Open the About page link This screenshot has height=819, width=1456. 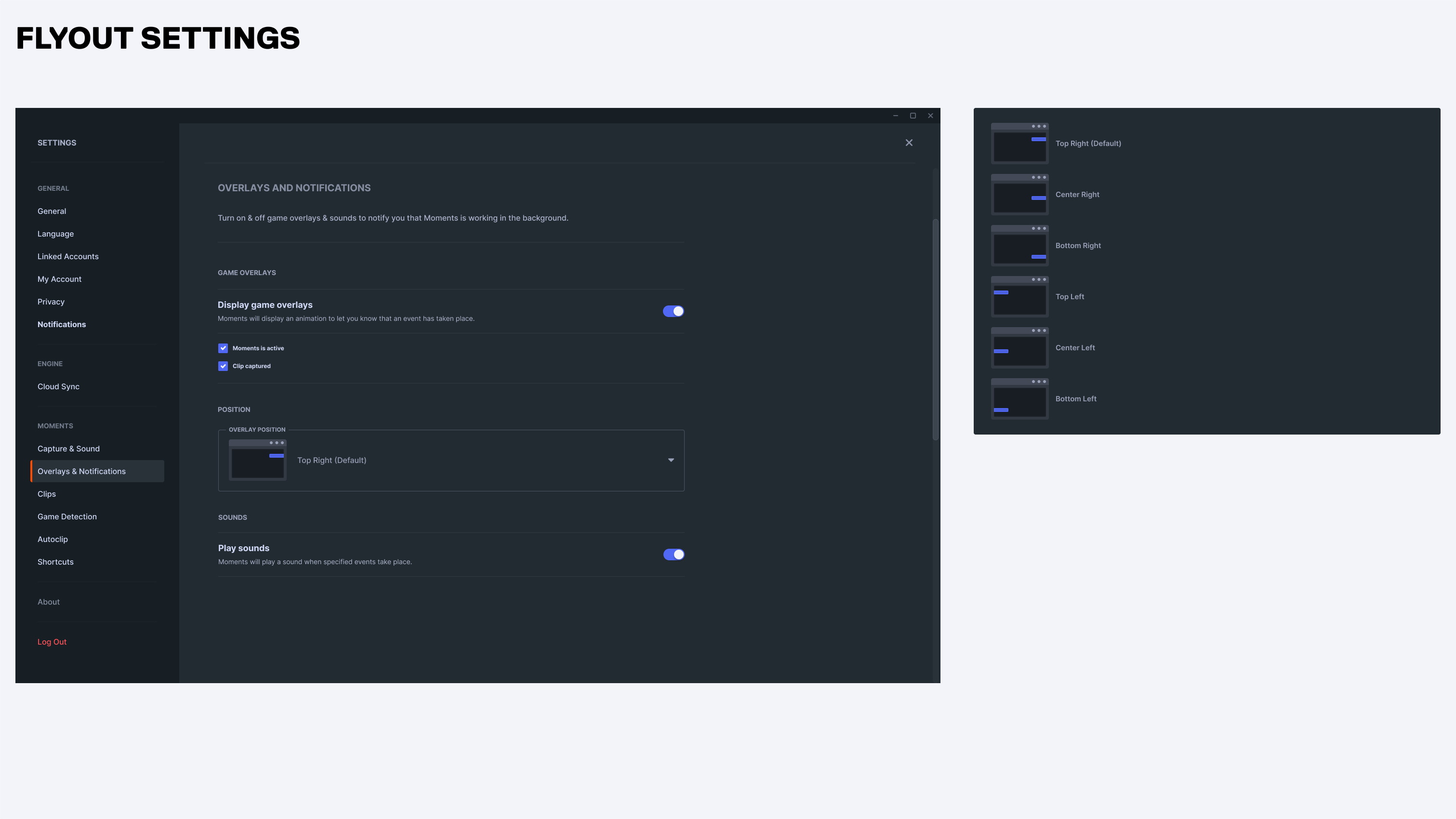coord(49,602)
